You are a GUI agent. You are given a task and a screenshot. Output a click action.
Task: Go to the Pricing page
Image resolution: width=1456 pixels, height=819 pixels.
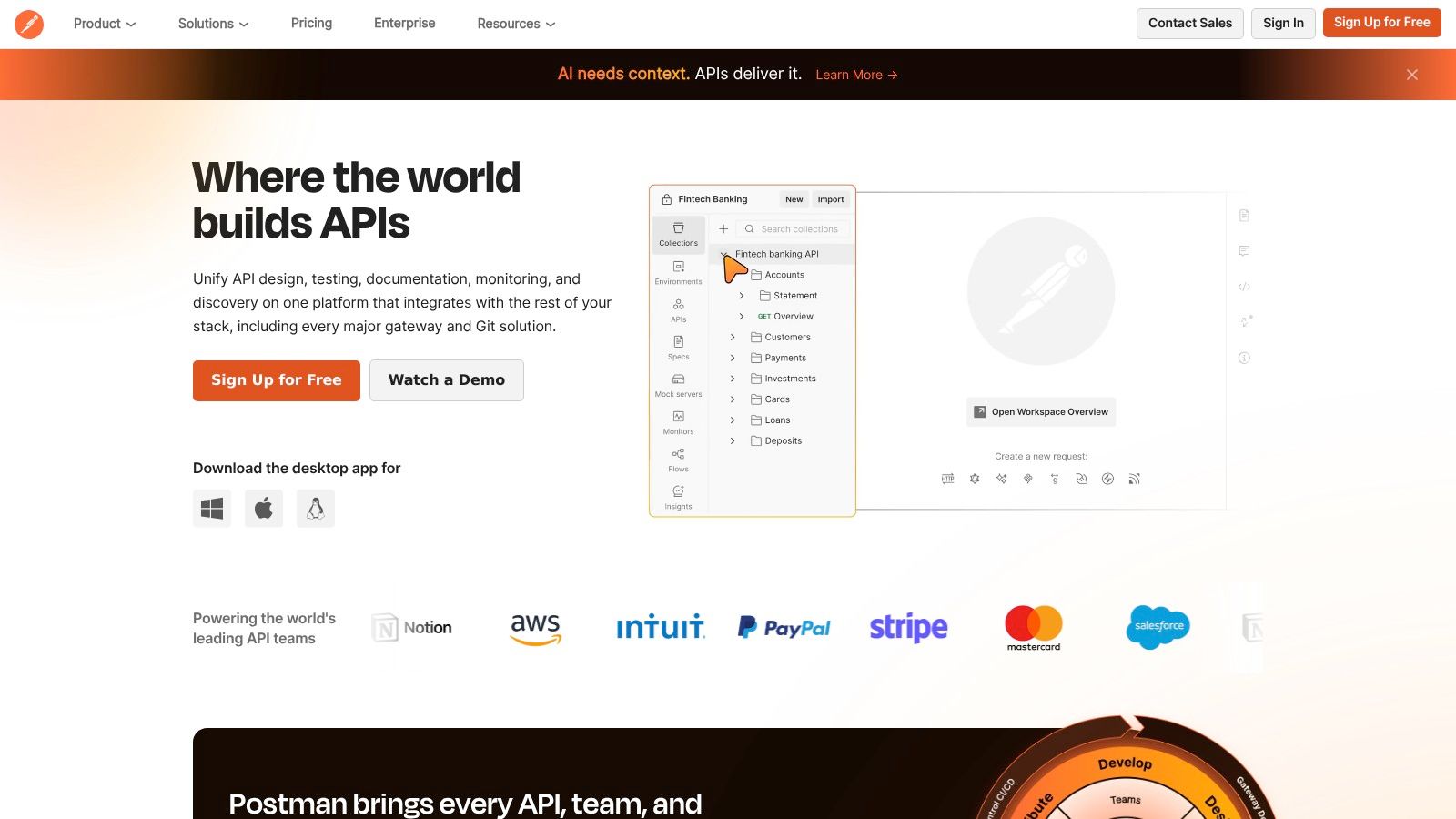click(x=311, y=24)
